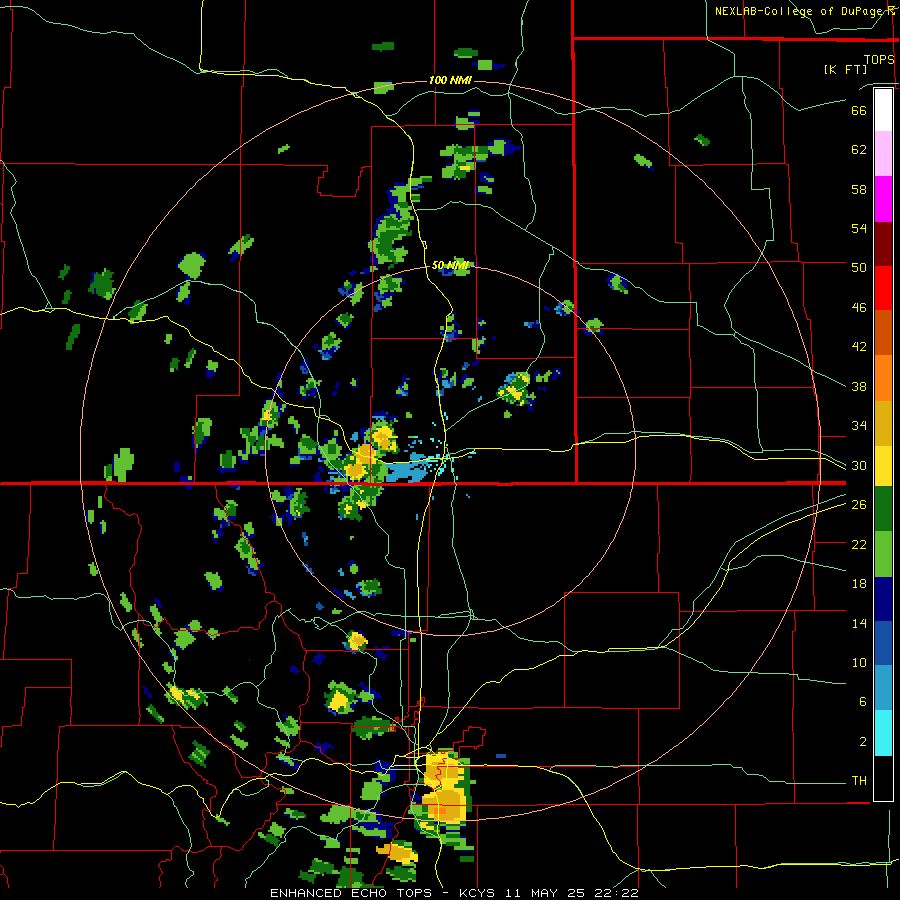Viewport: 900px width, 900px height.
Task: Click the TH threshold legend label
Action: pyautogui.click(x=859, y=781)
